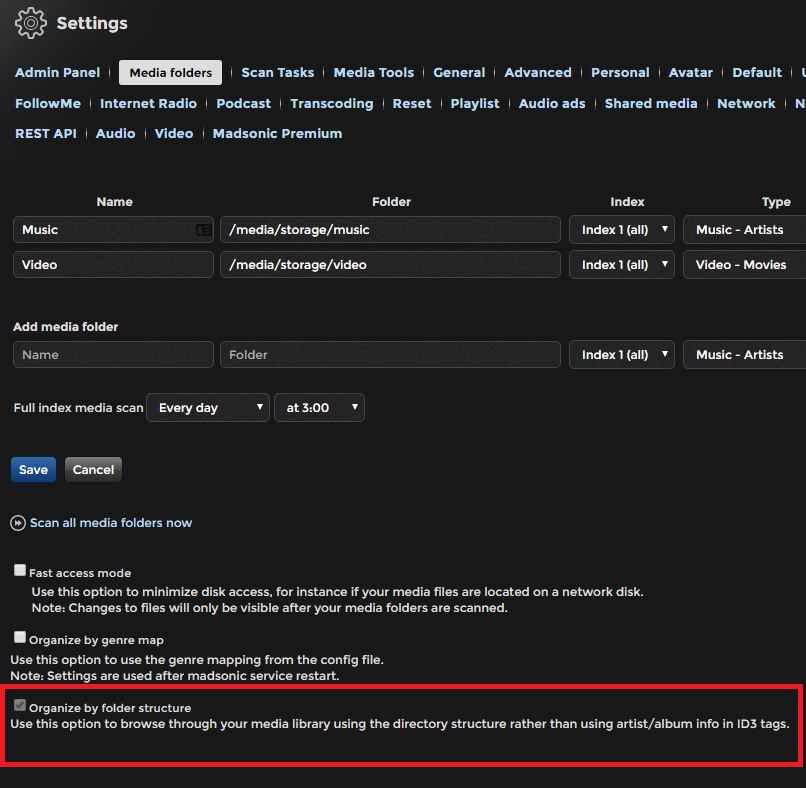Toggle Organize by folder structure checkbox
The width and height of the screenshot is (806, 788).
(20, 706)
